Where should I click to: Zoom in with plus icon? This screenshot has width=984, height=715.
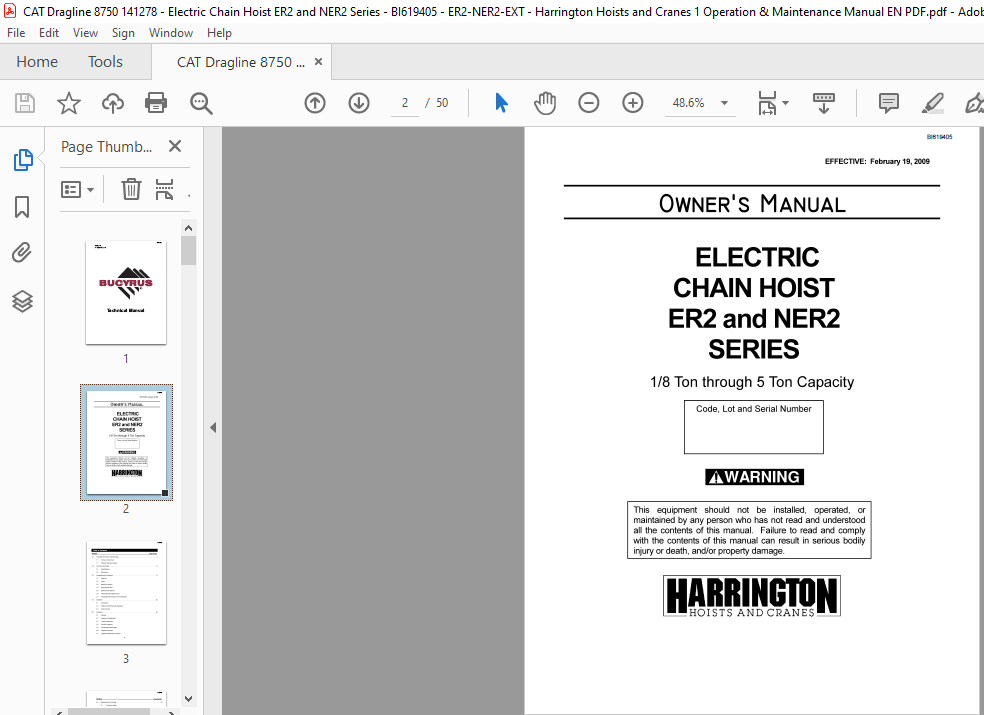pyautogui.click(x=633, y=103)
